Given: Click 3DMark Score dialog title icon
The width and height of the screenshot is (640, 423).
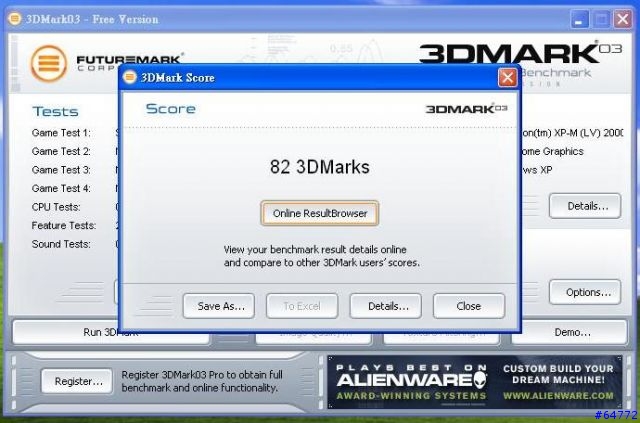Looking at the screenshot, I should pyautogui.click(x=130, y=77).
